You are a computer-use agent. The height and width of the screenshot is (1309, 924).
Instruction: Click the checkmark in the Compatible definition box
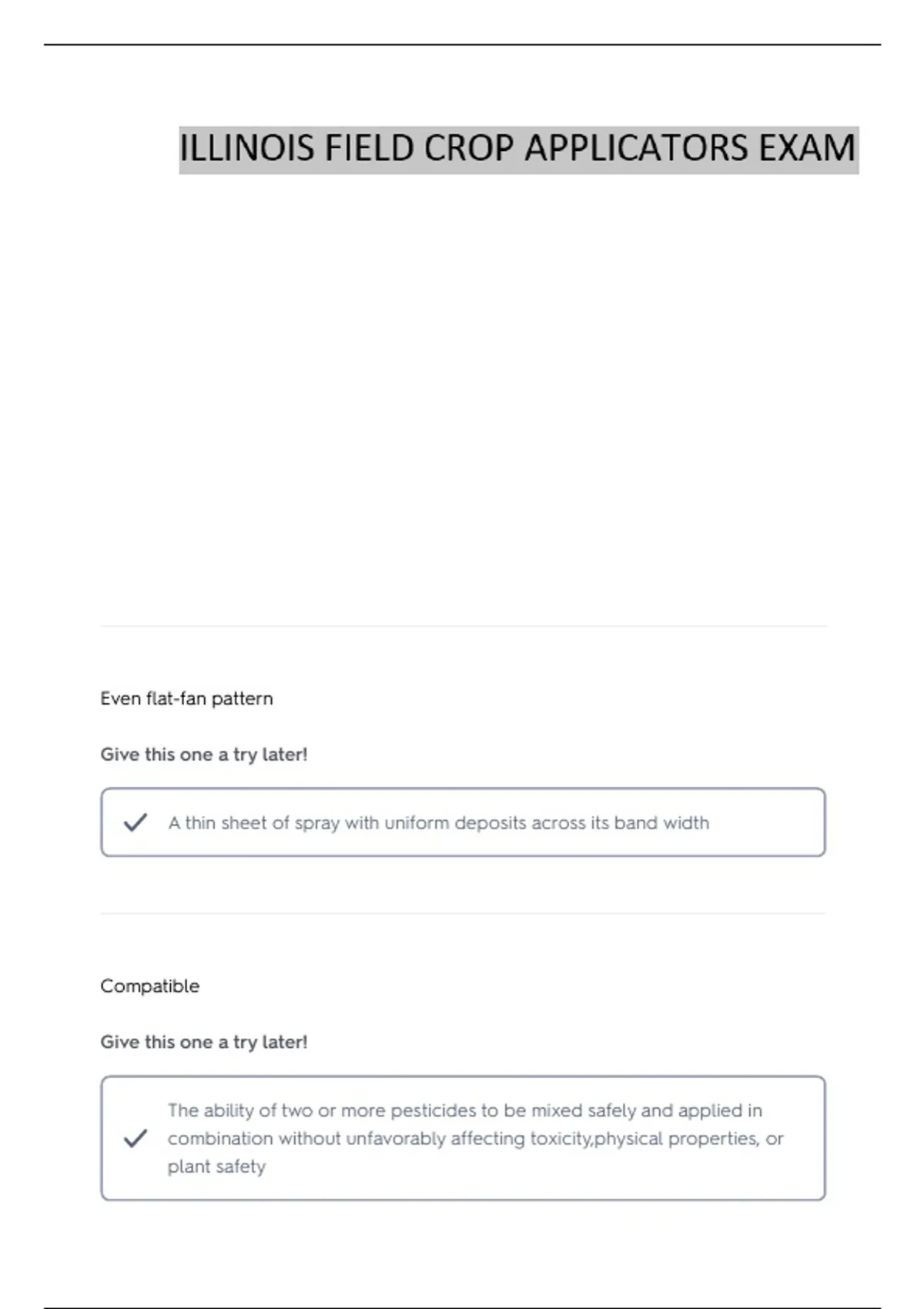(136, 1138)
